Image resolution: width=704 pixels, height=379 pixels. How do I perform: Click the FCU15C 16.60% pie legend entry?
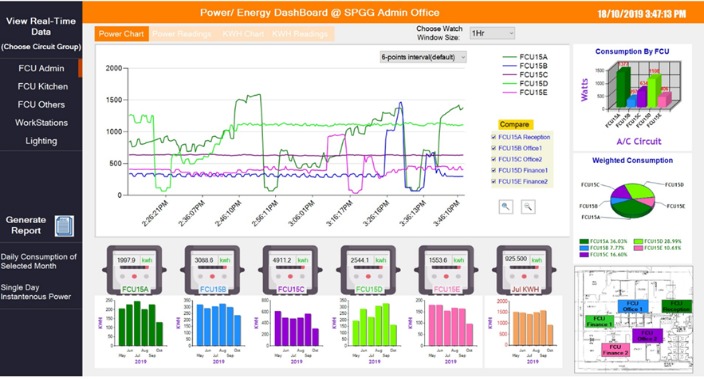click(603, 255)
